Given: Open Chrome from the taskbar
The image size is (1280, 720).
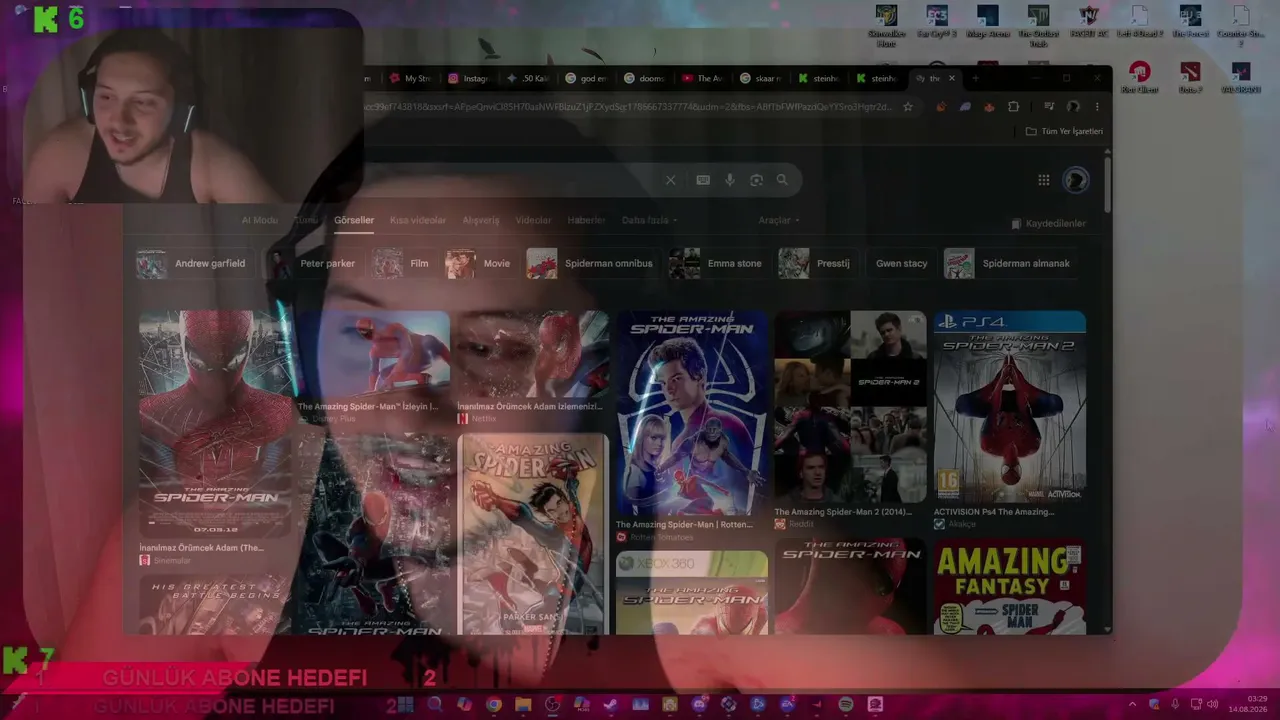Looking at the screenshot, I should pos(493,705).
